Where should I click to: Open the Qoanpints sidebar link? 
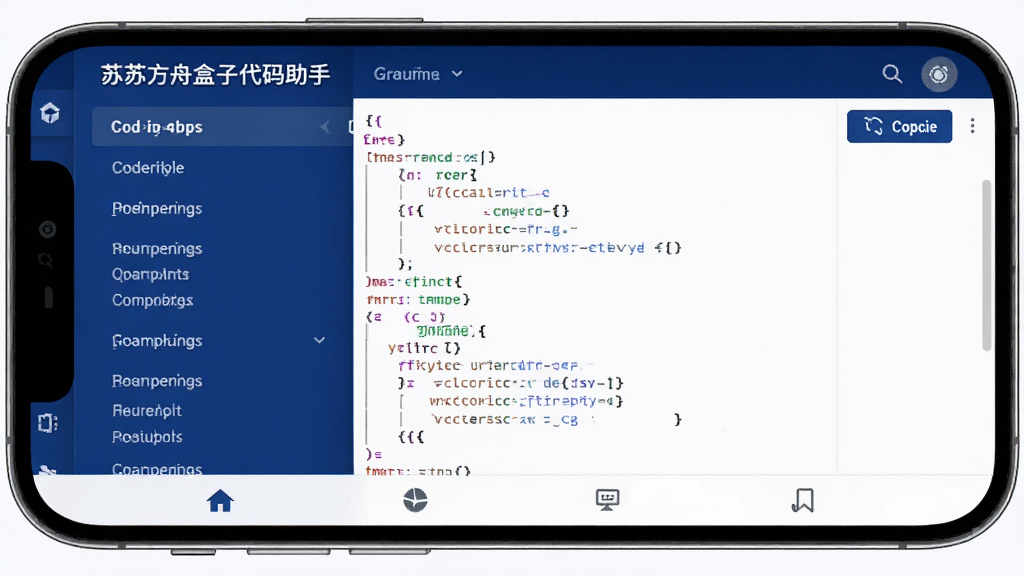150,274
